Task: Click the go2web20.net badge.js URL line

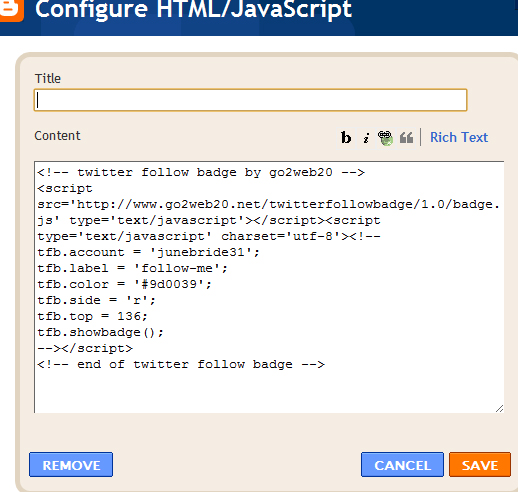Action: coord(268,204)
